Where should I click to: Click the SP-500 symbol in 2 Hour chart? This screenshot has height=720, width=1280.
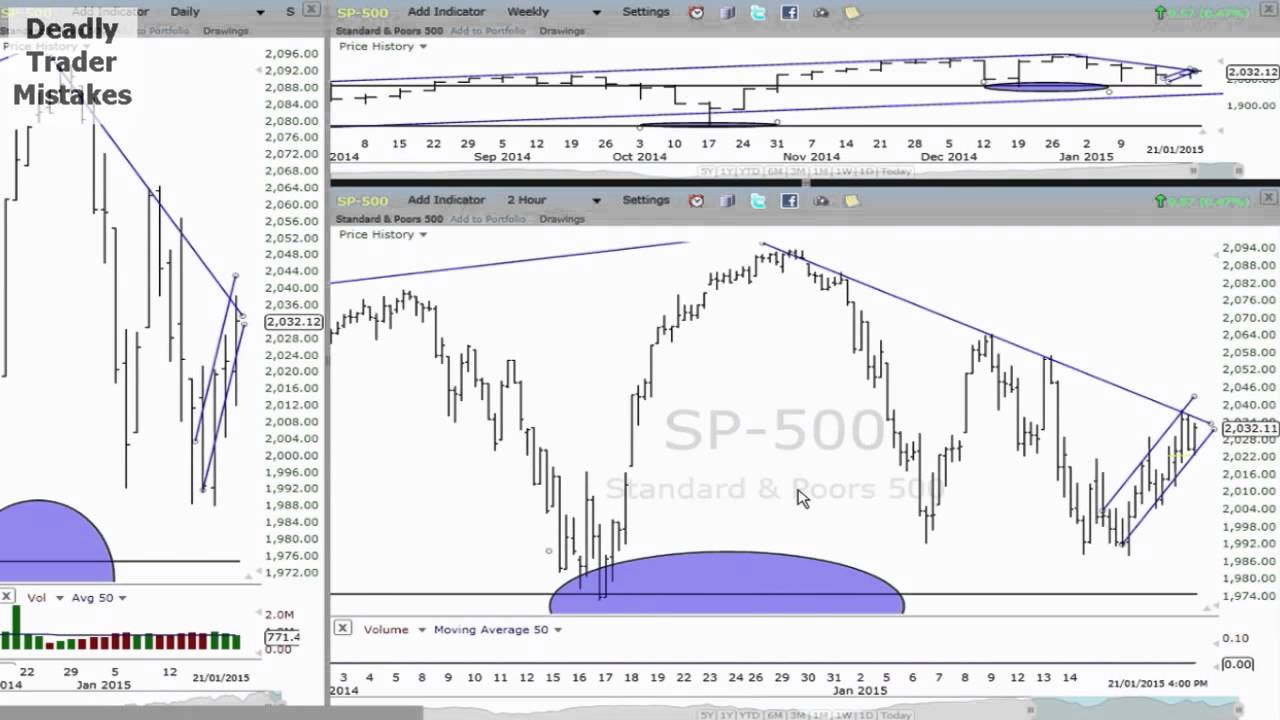(x=362, y=201)
